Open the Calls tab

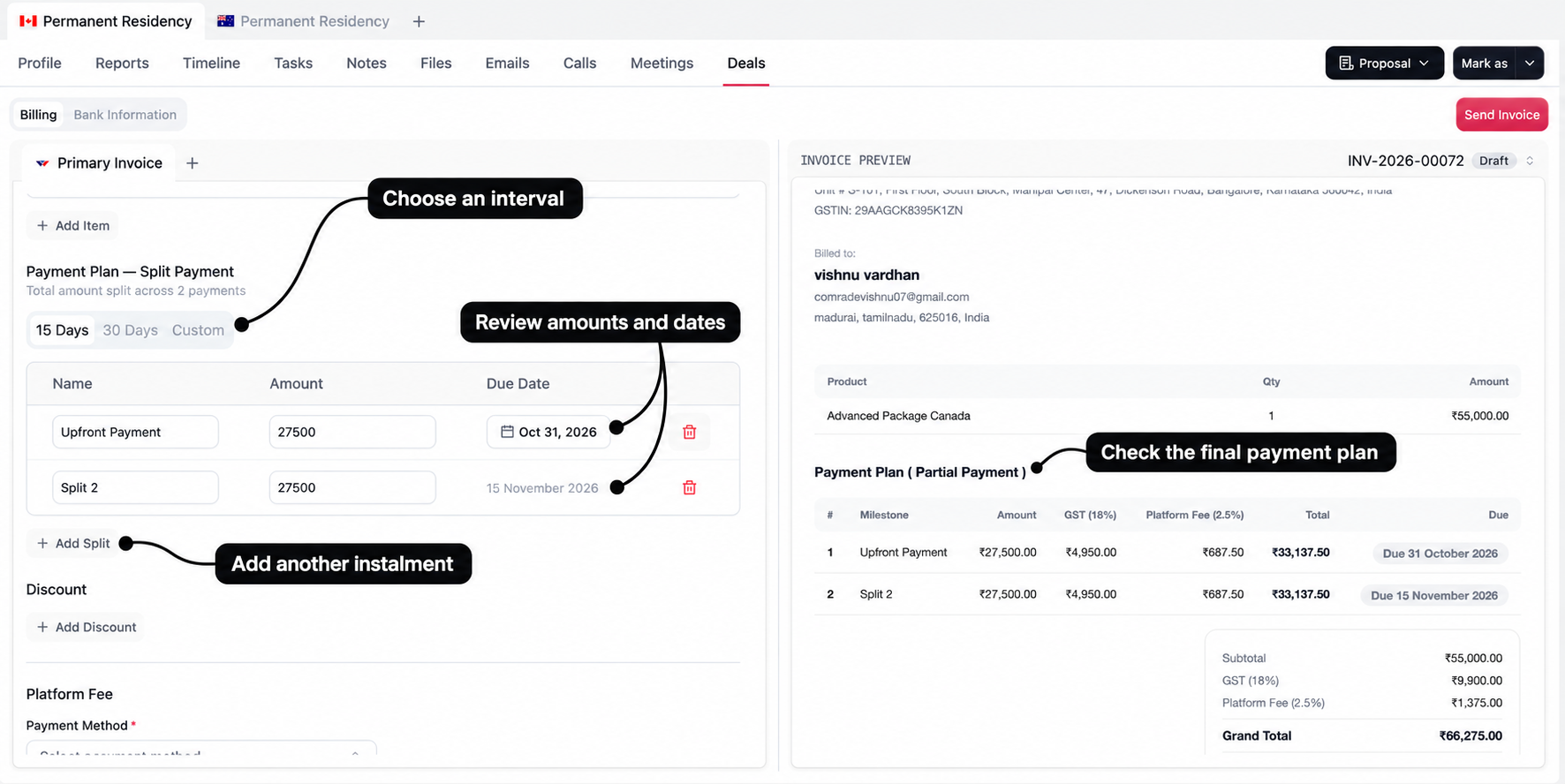[x=580, y=64]
